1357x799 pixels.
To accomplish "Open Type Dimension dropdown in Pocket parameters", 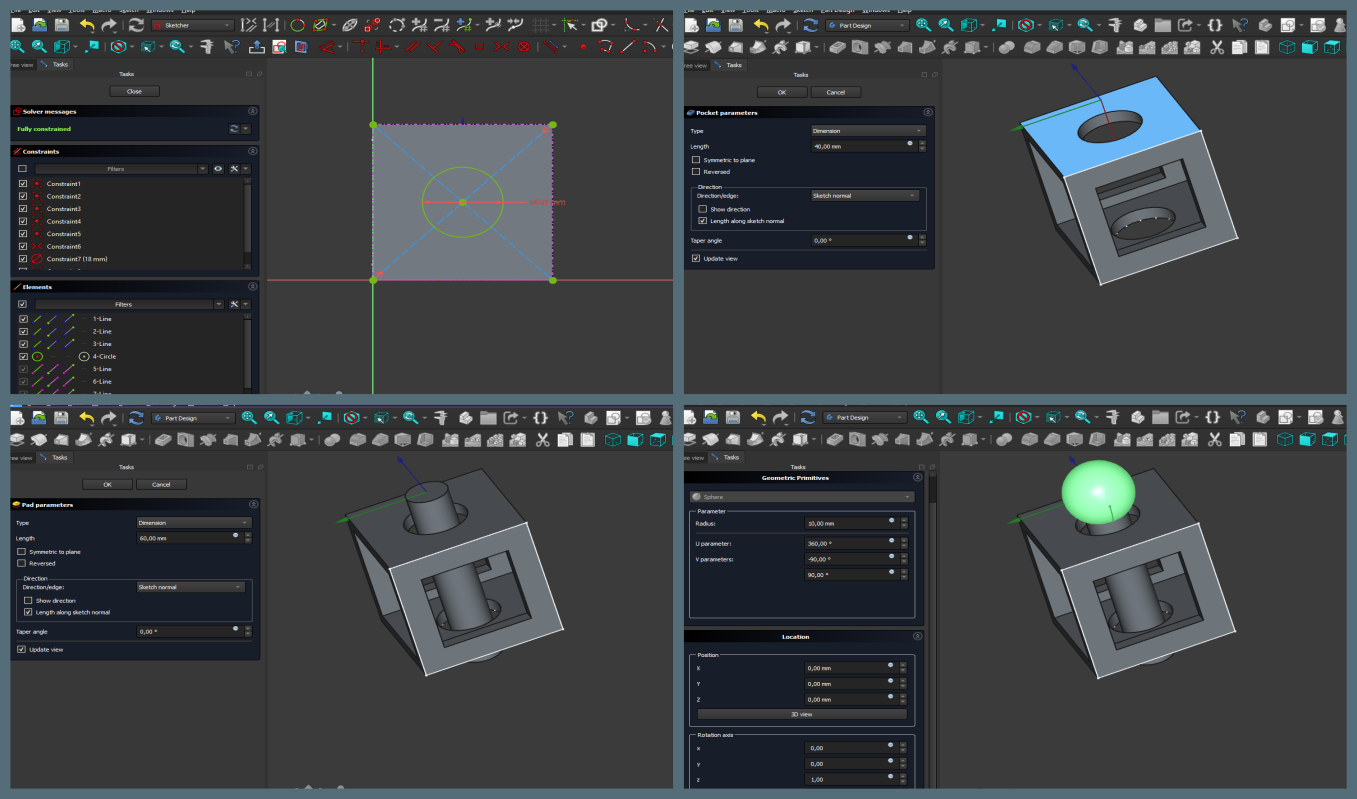I will tap(868, 131).
